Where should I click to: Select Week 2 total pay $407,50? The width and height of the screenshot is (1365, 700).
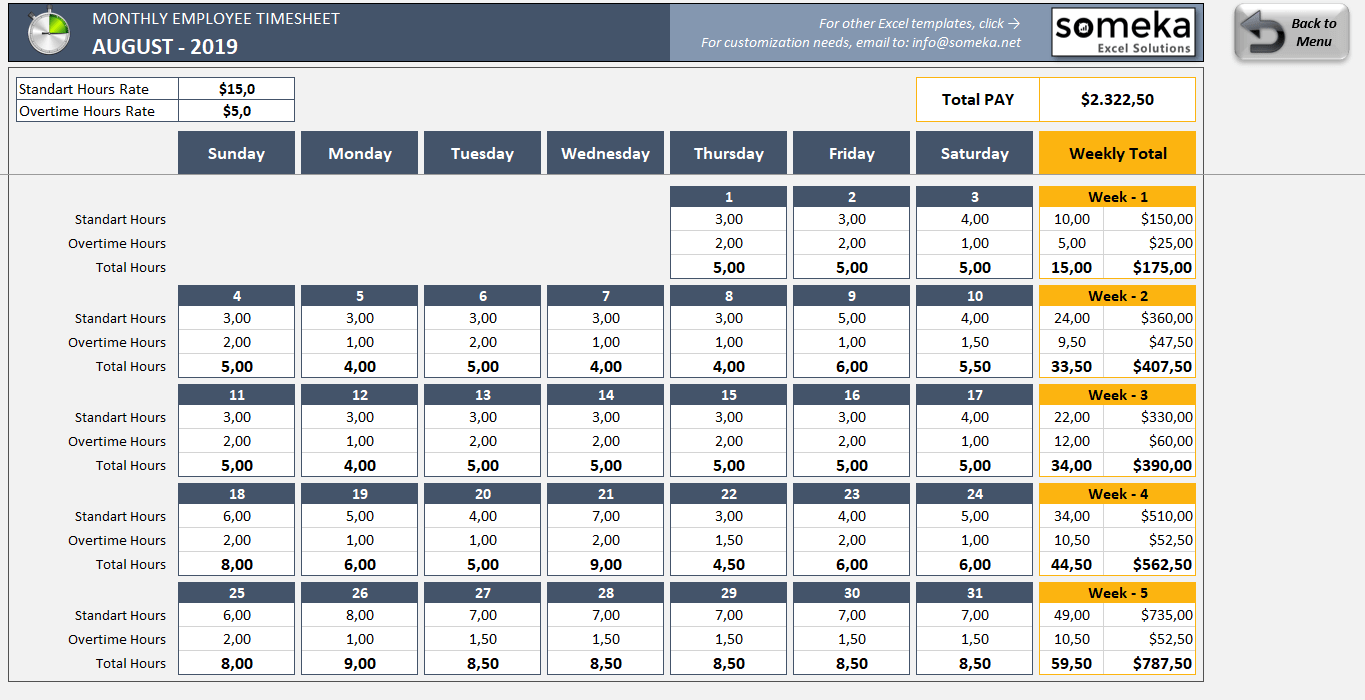tap(1150, 366)
